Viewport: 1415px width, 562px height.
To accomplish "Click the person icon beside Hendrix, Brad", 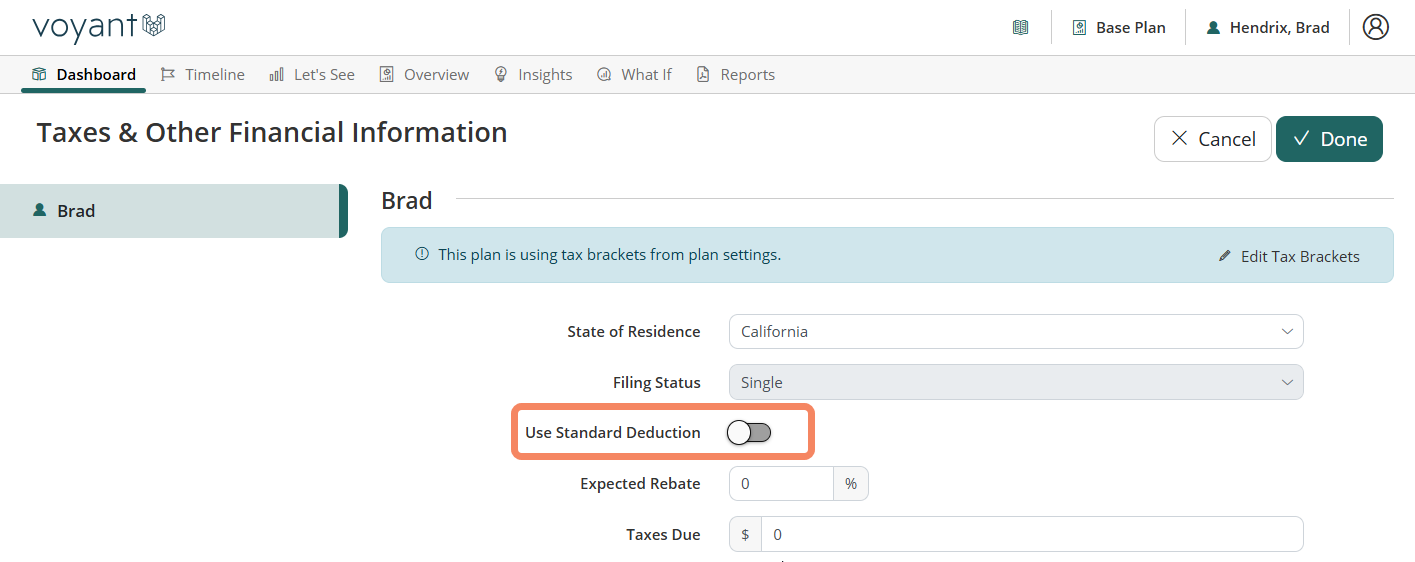I will click(1213, 27).
